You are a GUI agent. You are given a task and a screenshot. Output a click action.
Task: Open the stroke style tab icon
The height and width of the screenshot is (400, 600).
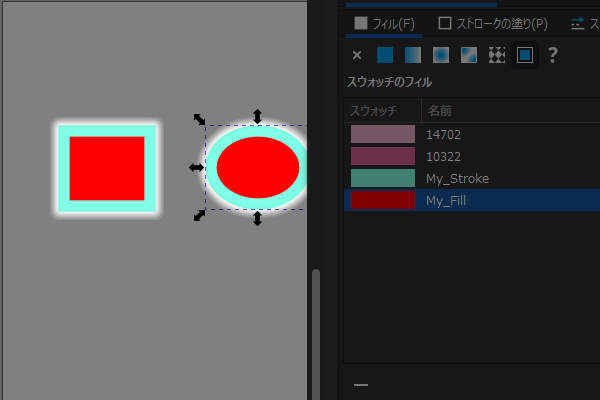[x=577, y=24]
